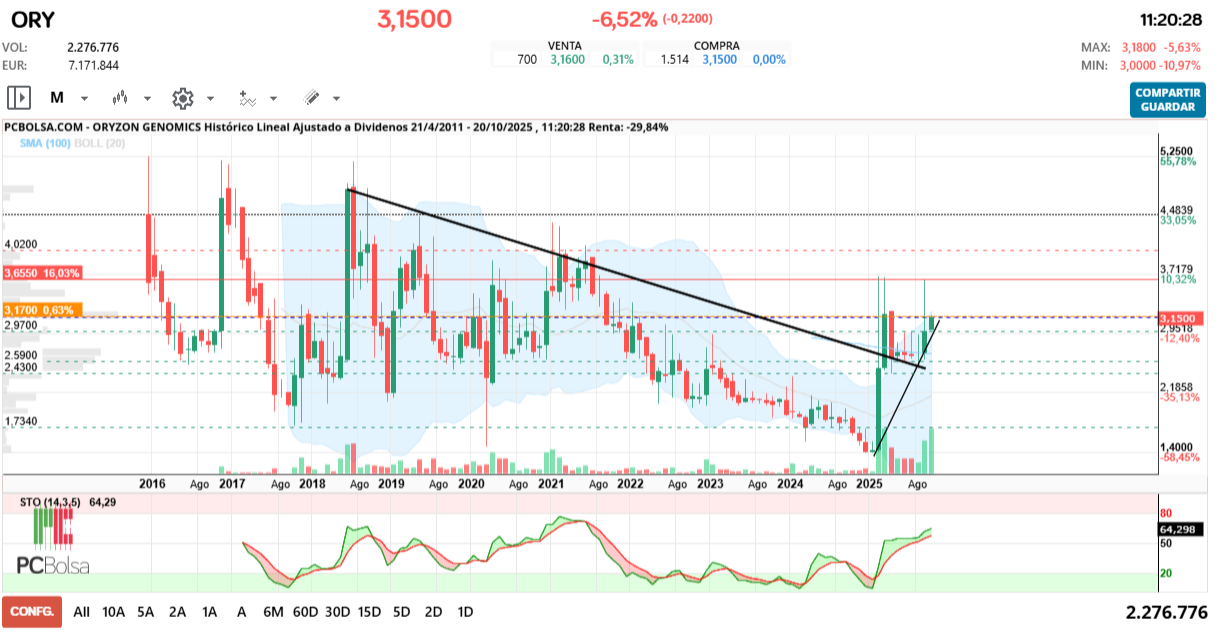Click the add indicator icon
The image size is (1221, 633).
click(x=247, y=98)
